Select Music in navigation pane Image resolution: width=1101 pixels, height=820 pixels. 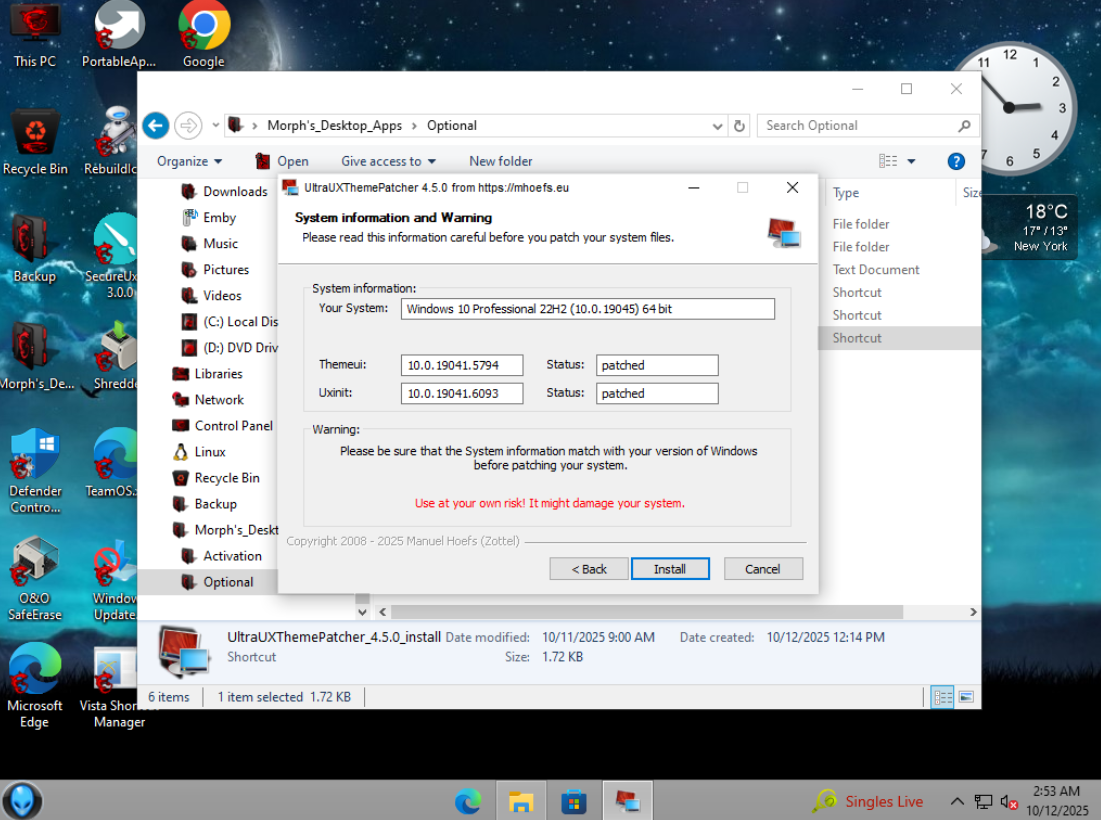point(210,244)
